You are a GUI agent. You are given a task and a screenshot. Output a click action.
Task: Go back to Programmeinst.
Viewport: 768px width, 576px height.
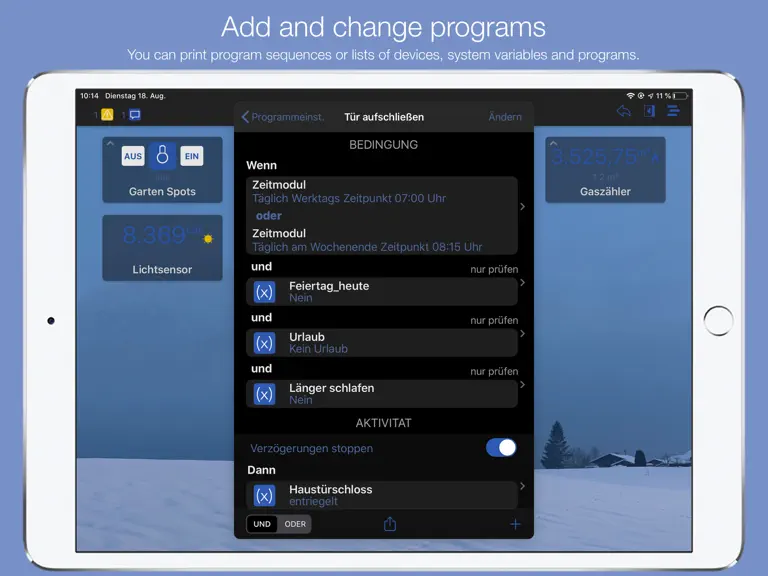(x=283, y=117)
